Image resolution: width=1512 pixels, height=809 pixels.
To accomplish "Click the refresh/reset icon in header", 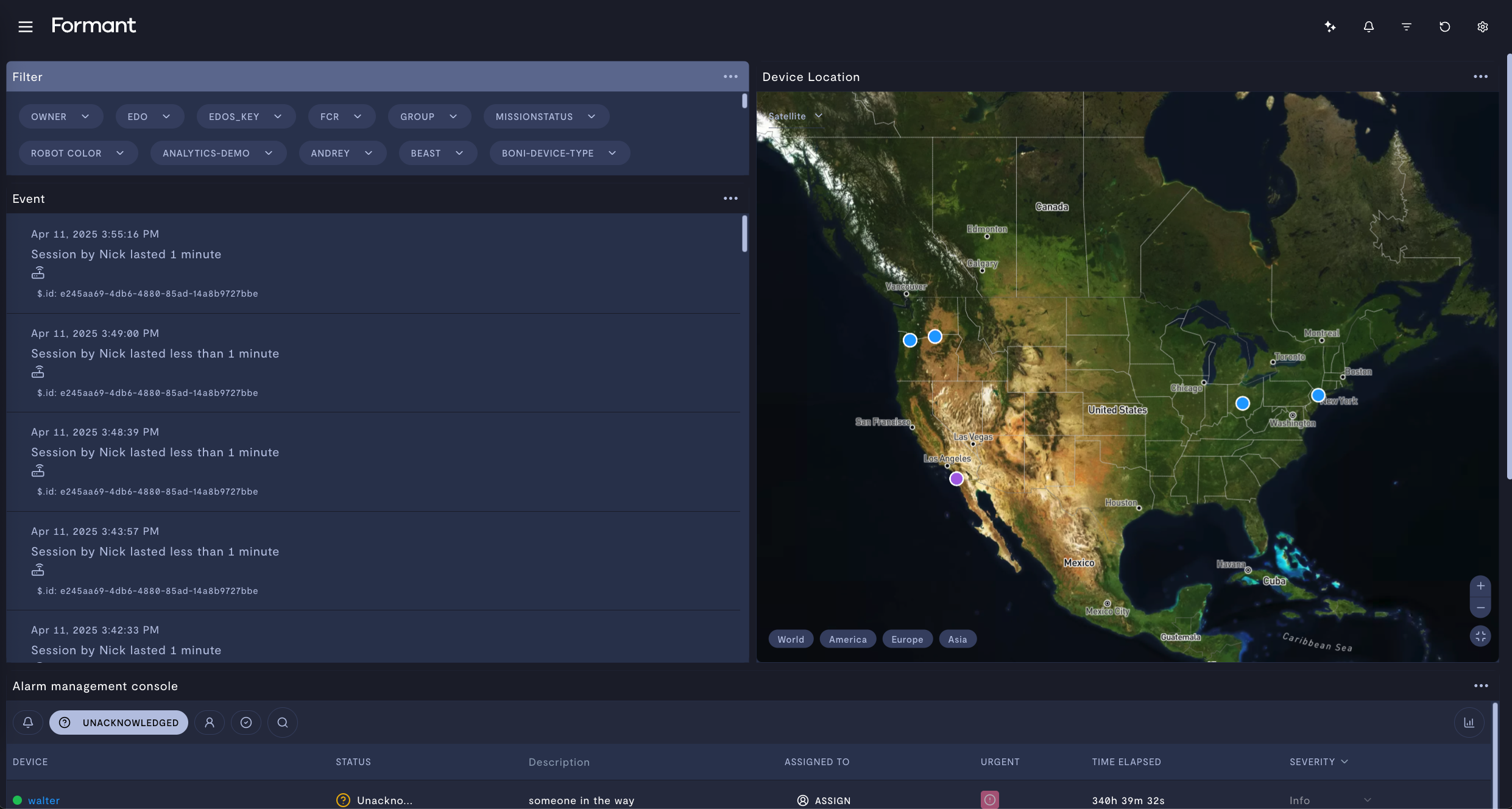I will click(1444, 26).
